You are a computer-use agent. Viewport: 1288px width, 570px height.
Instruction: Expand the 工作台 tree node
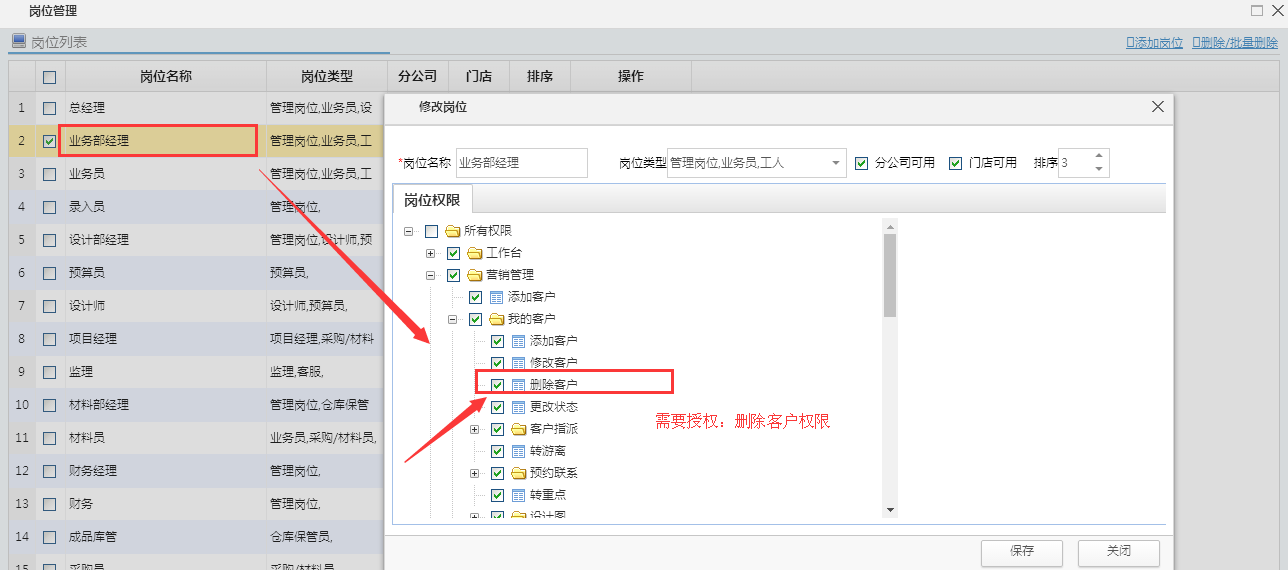coord(431,253)
